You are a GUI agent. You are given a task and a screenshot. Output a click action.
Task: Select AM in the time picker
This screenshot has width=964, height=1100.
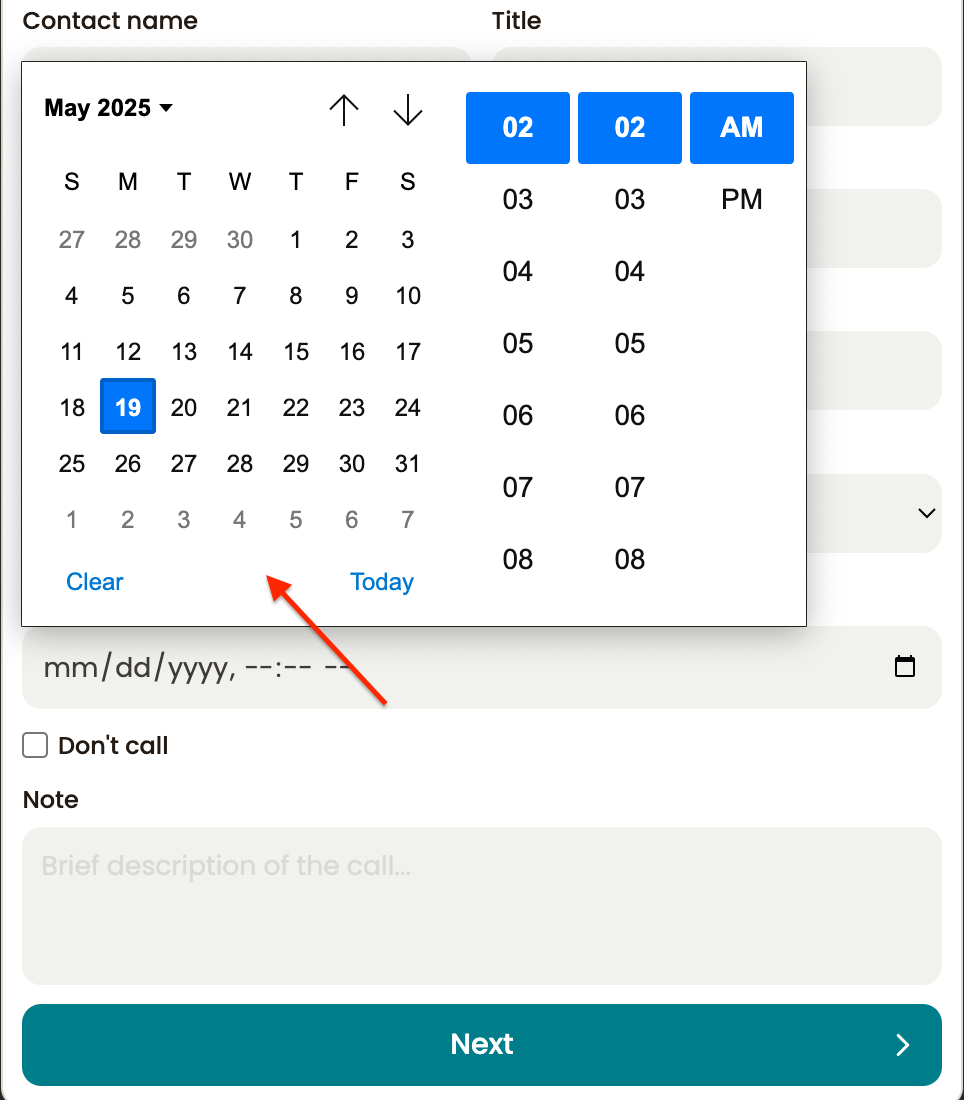(x=742, y=128)
